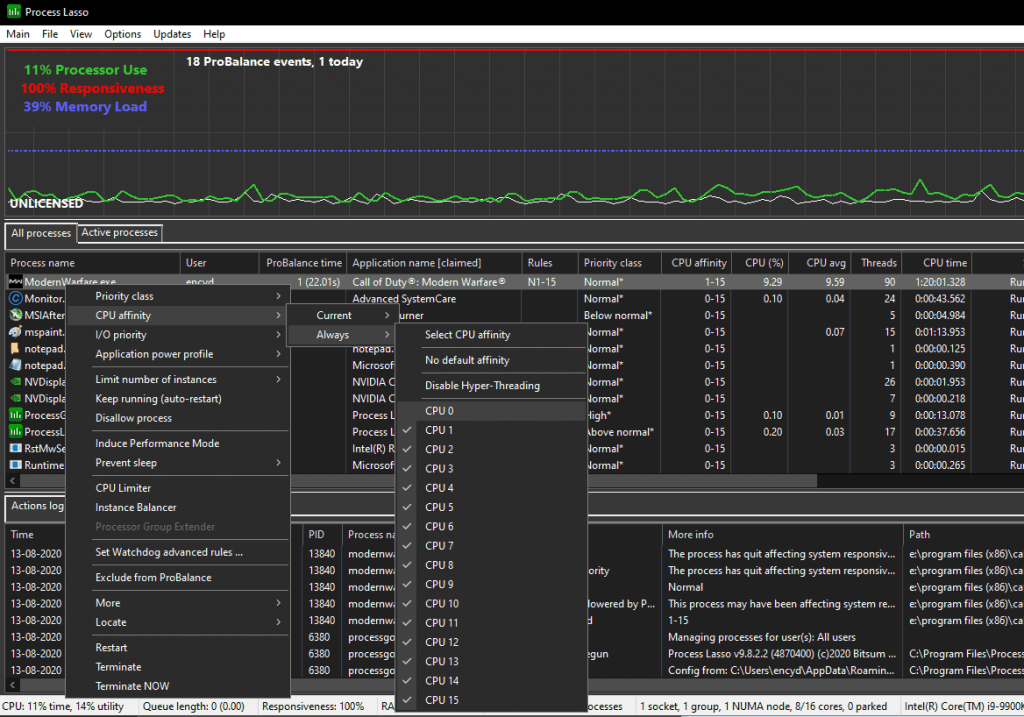Screen dimensions: 1024x717
Task: Sort by the ProBalance time column header
Action: 303,263
